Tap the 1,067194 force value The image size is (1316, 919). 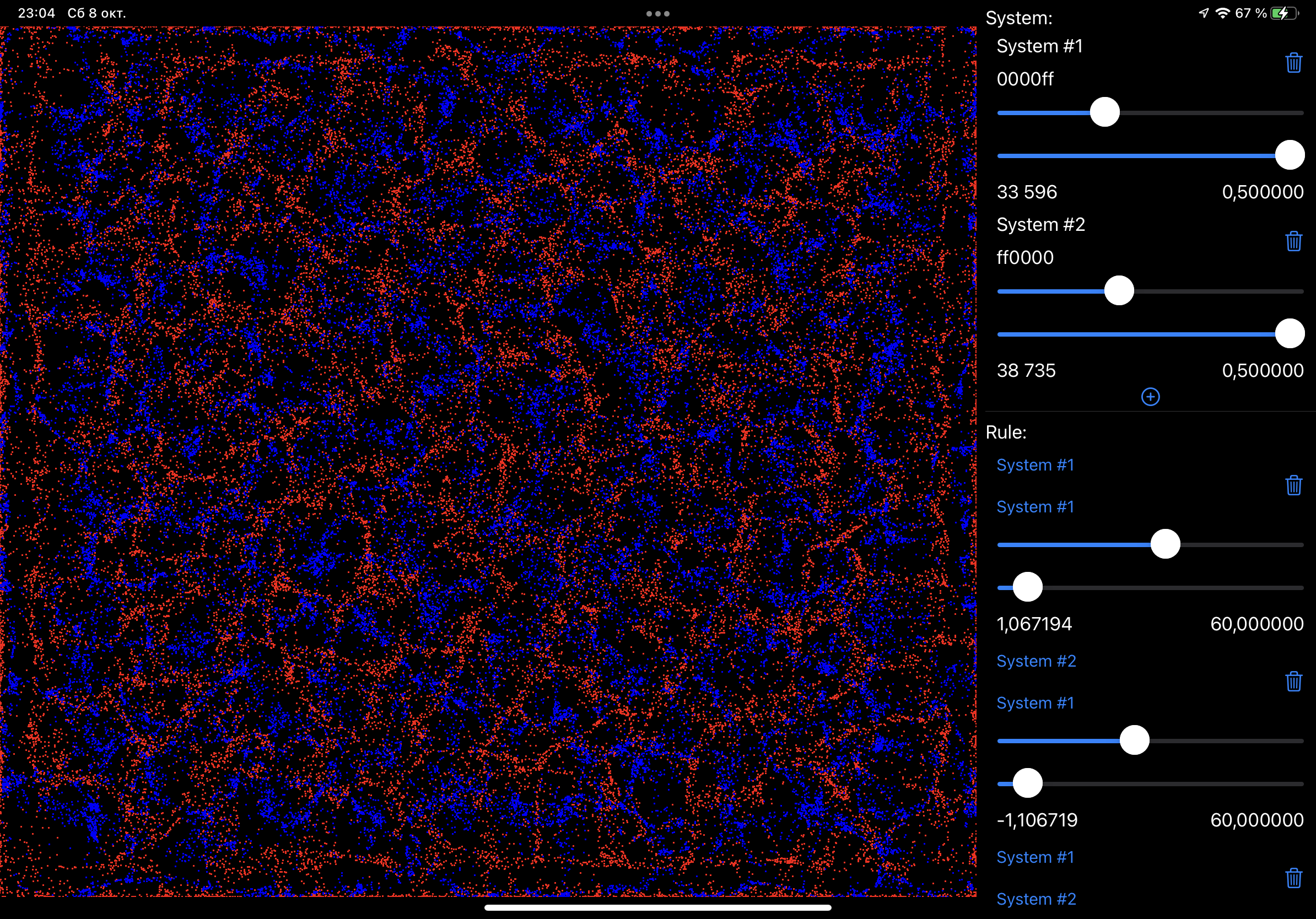pyautogui.click(x=1034, y=624)
